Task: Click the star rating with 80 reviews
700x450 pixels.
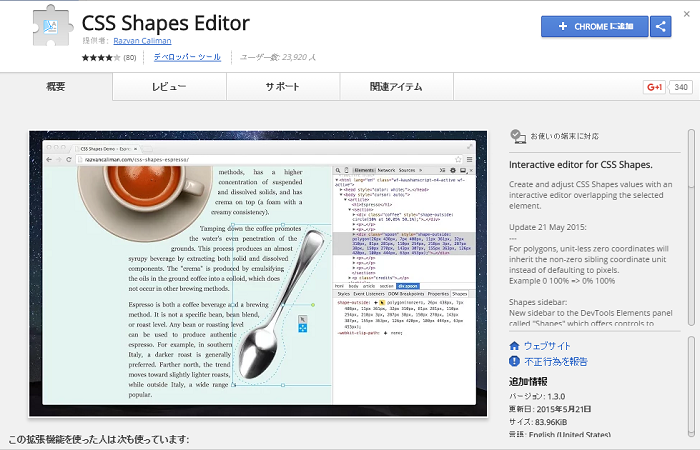Action: 109,58
